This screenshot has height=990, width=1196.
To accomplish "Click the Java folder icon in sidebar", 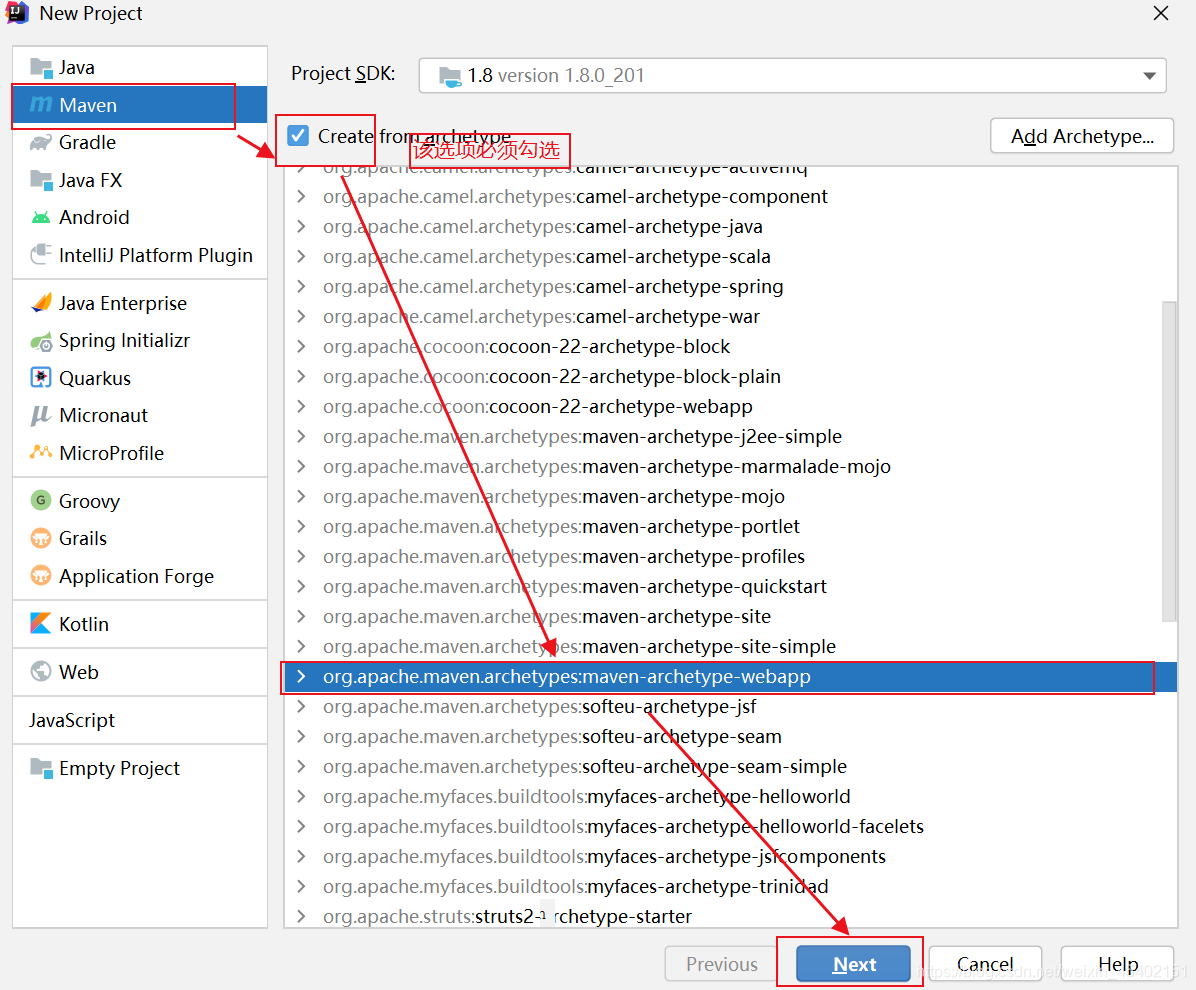I will point(40,67).
